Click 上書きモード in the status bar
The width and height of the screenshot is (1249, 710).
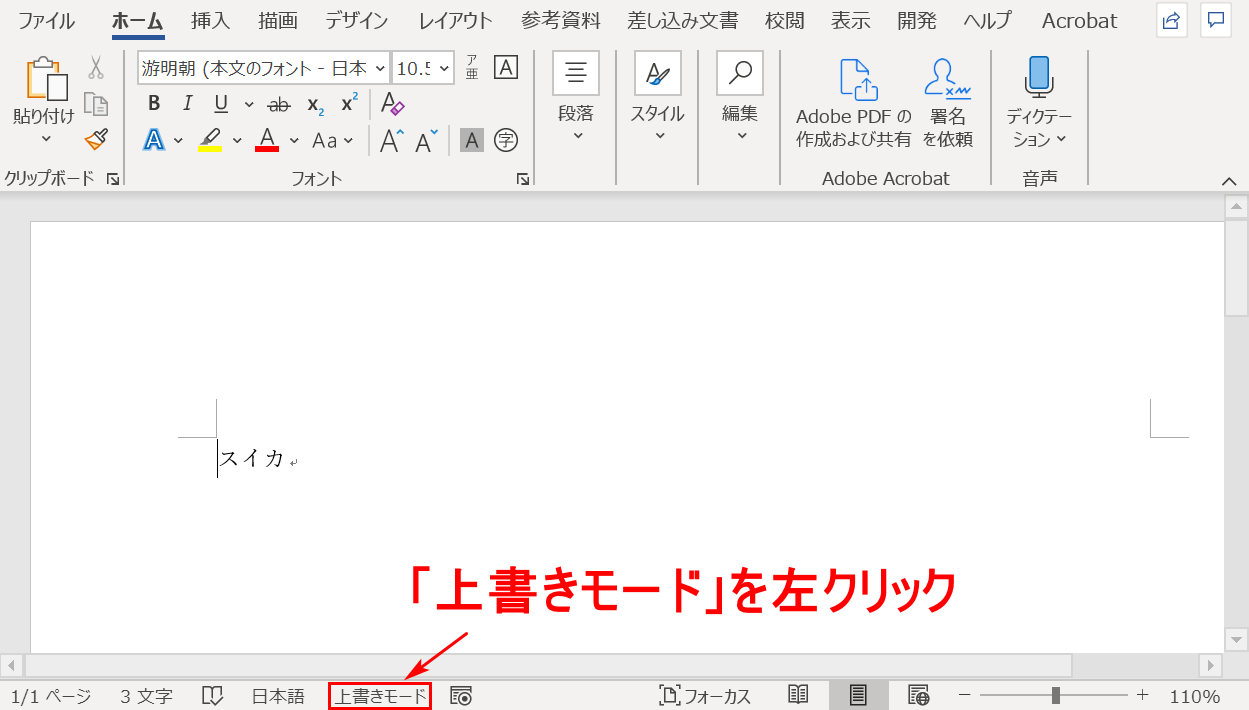pos(380,696)
